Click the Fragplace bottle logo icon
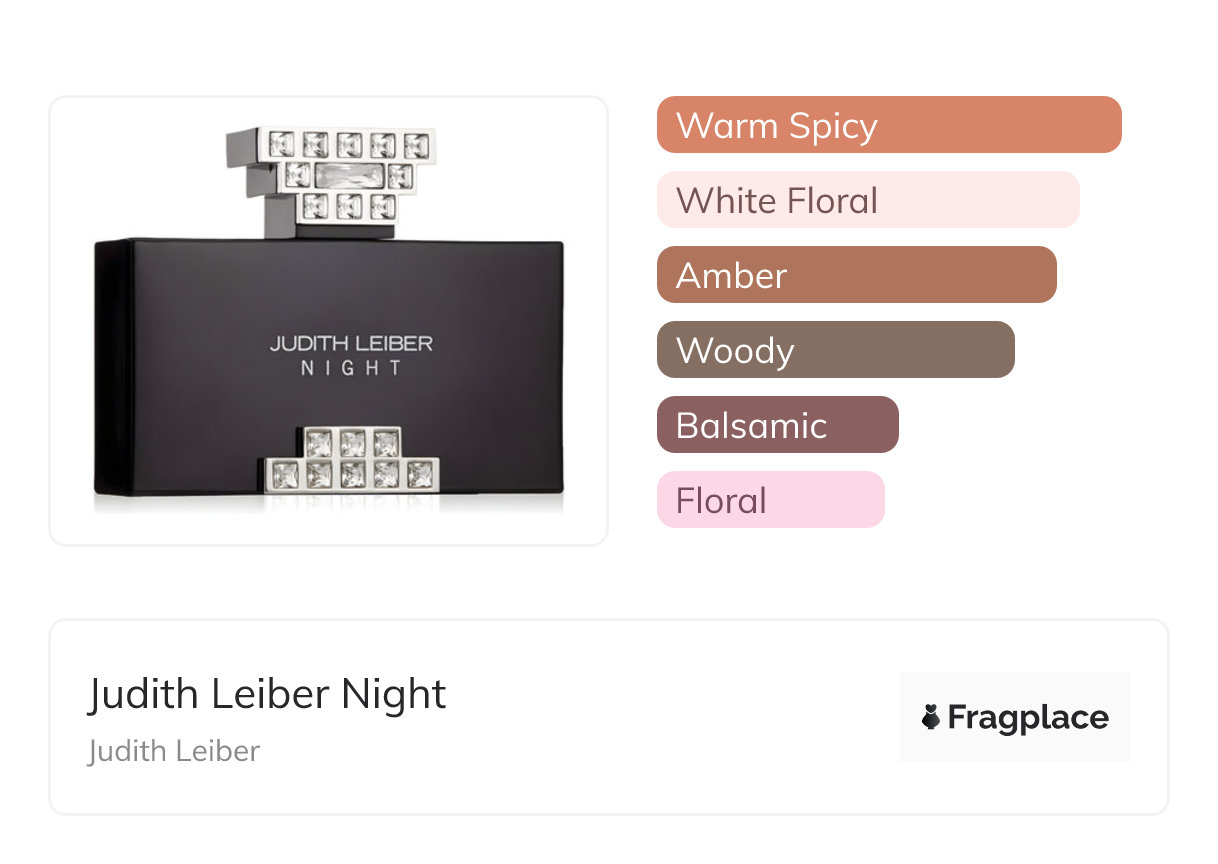 [x=931, y=717]
